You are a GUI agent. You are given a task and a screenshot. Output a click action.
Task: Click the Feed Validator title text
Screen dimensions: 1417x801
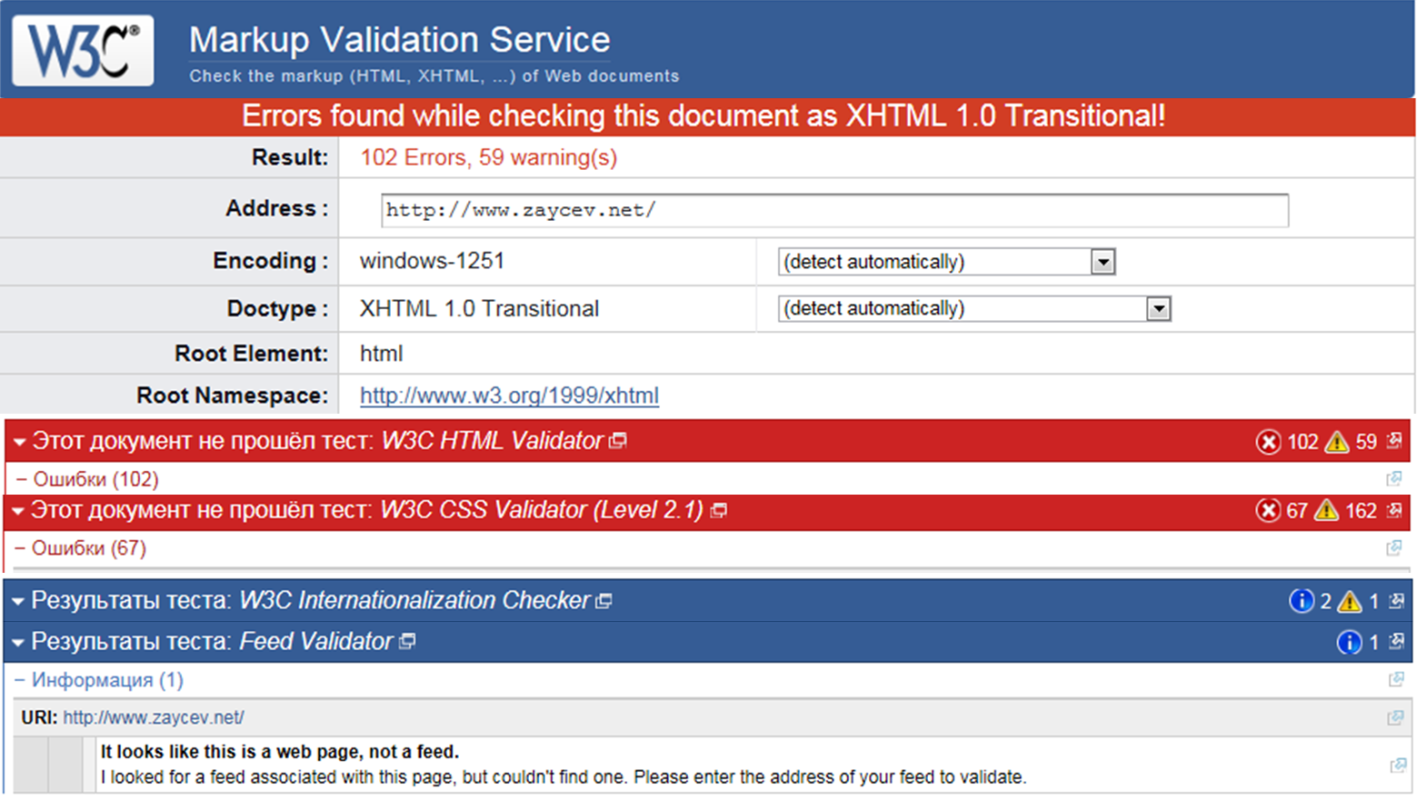[316, 641]
